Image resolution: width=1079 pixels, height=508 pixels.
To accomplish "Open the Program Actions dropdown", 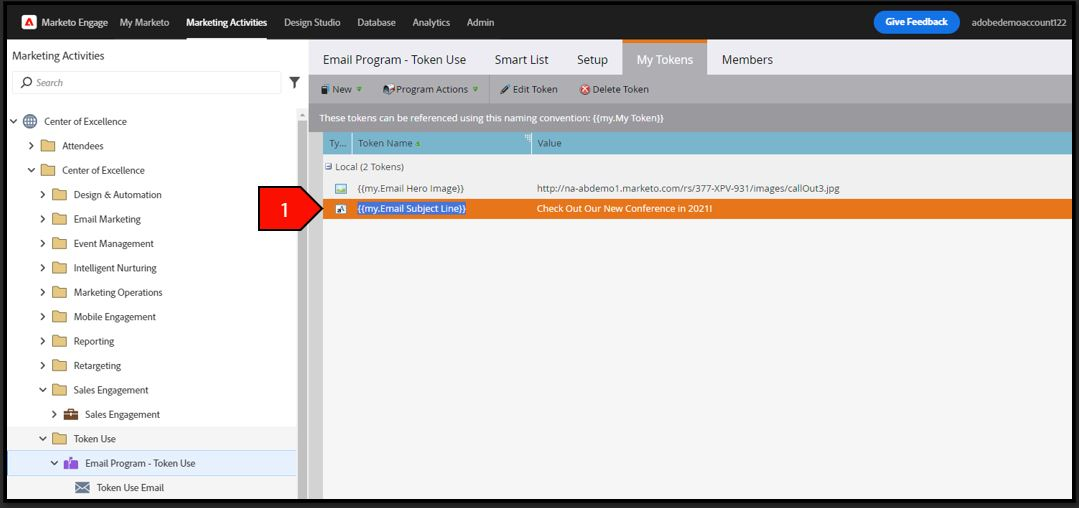I will pos(430,89).
